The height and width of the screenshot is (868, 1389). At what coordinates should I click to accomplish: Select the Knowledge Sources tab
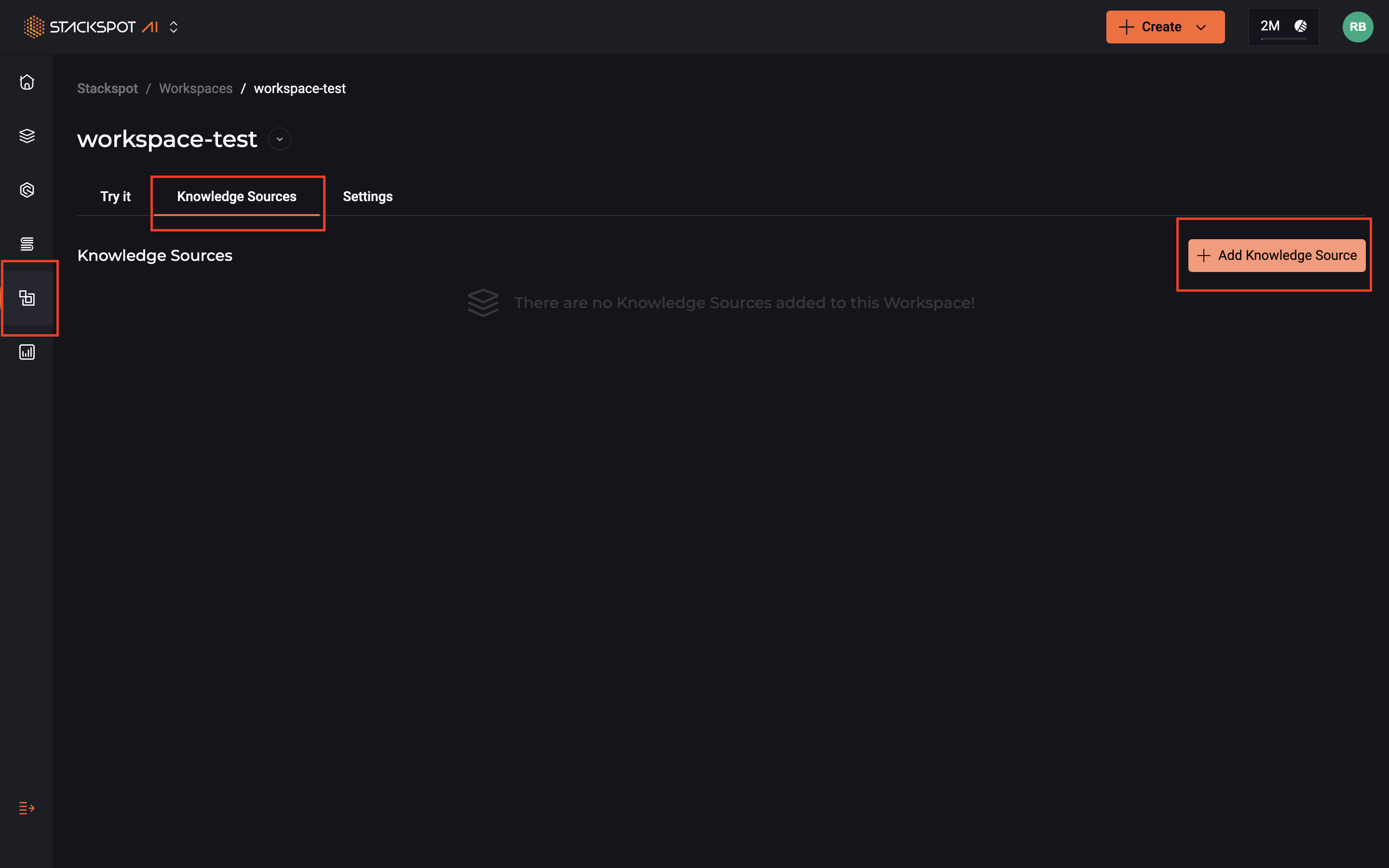(x=236, y=196)
